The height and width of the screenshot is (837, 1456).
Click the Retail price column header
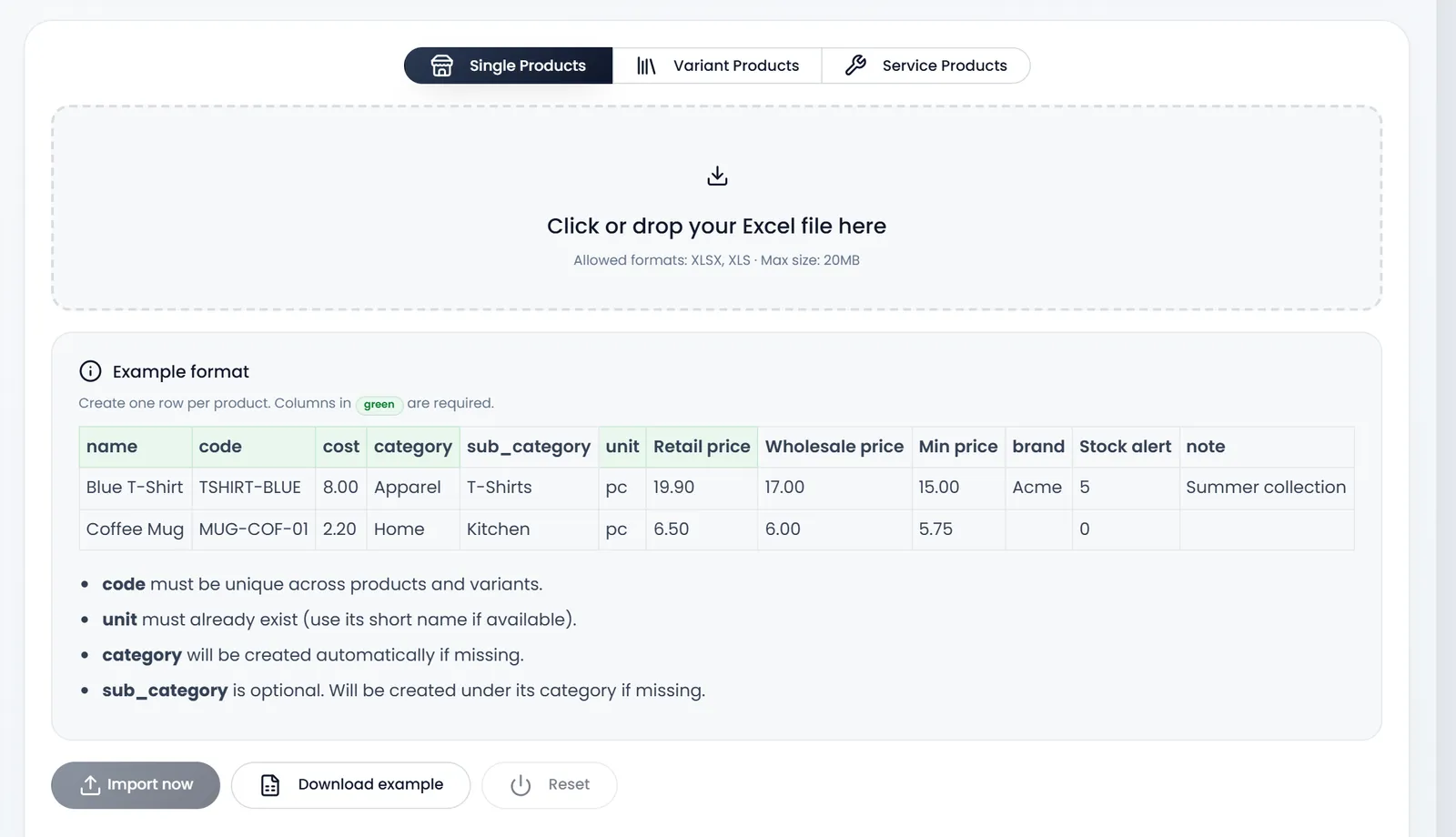[702, 447]
